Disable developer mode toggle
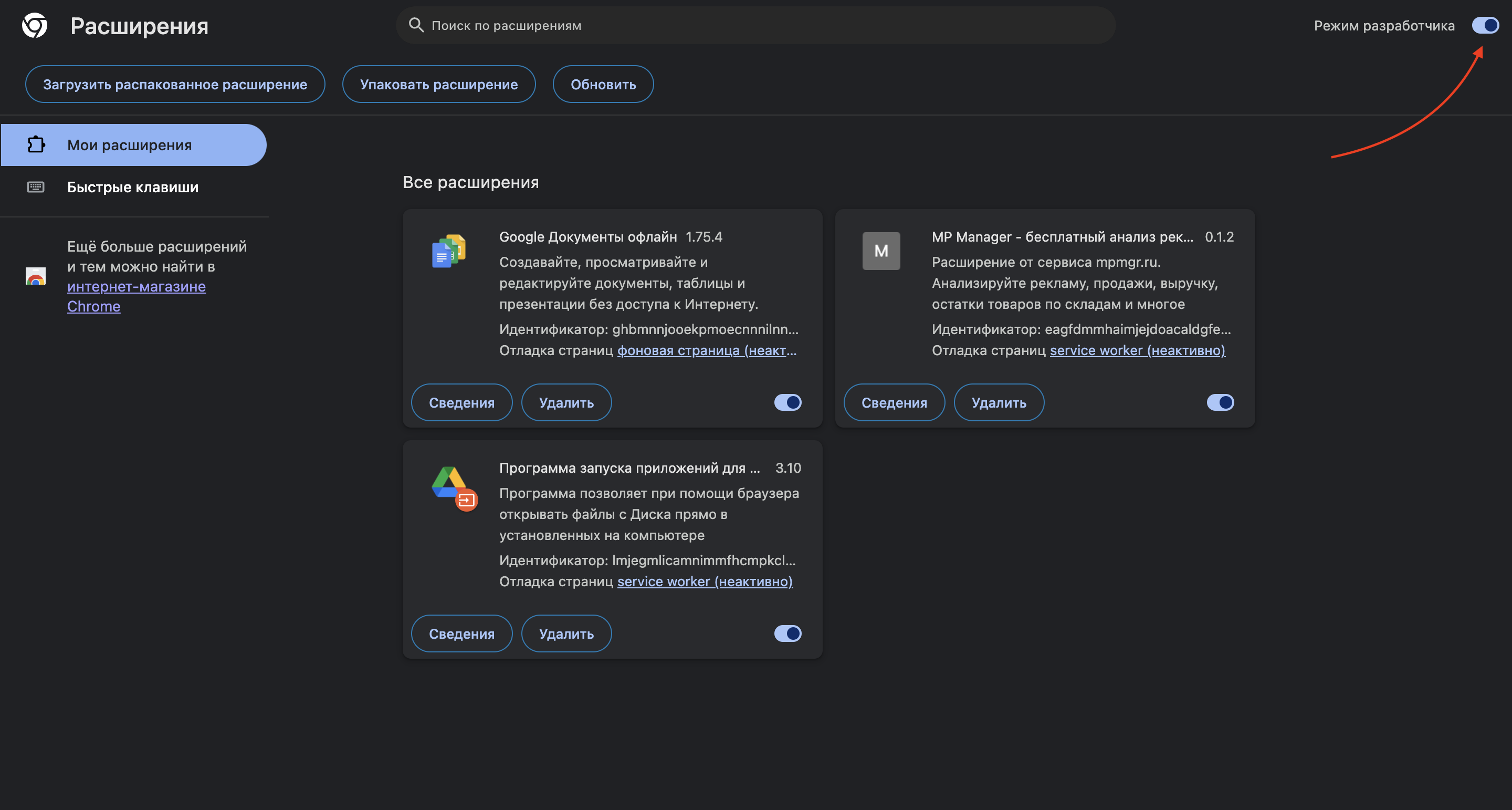 tap(1485, 25)
